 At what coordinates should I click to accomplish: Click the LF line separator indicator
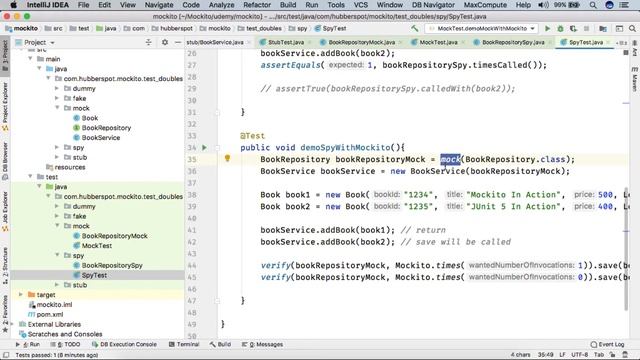(x=562, y=355)
